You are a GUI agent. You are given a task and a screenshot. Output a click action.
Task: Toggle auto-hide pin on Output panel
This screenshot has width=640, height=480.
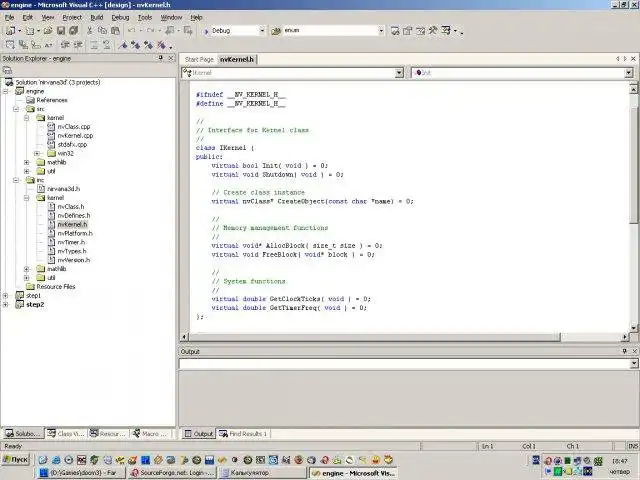tap(624, 351)
